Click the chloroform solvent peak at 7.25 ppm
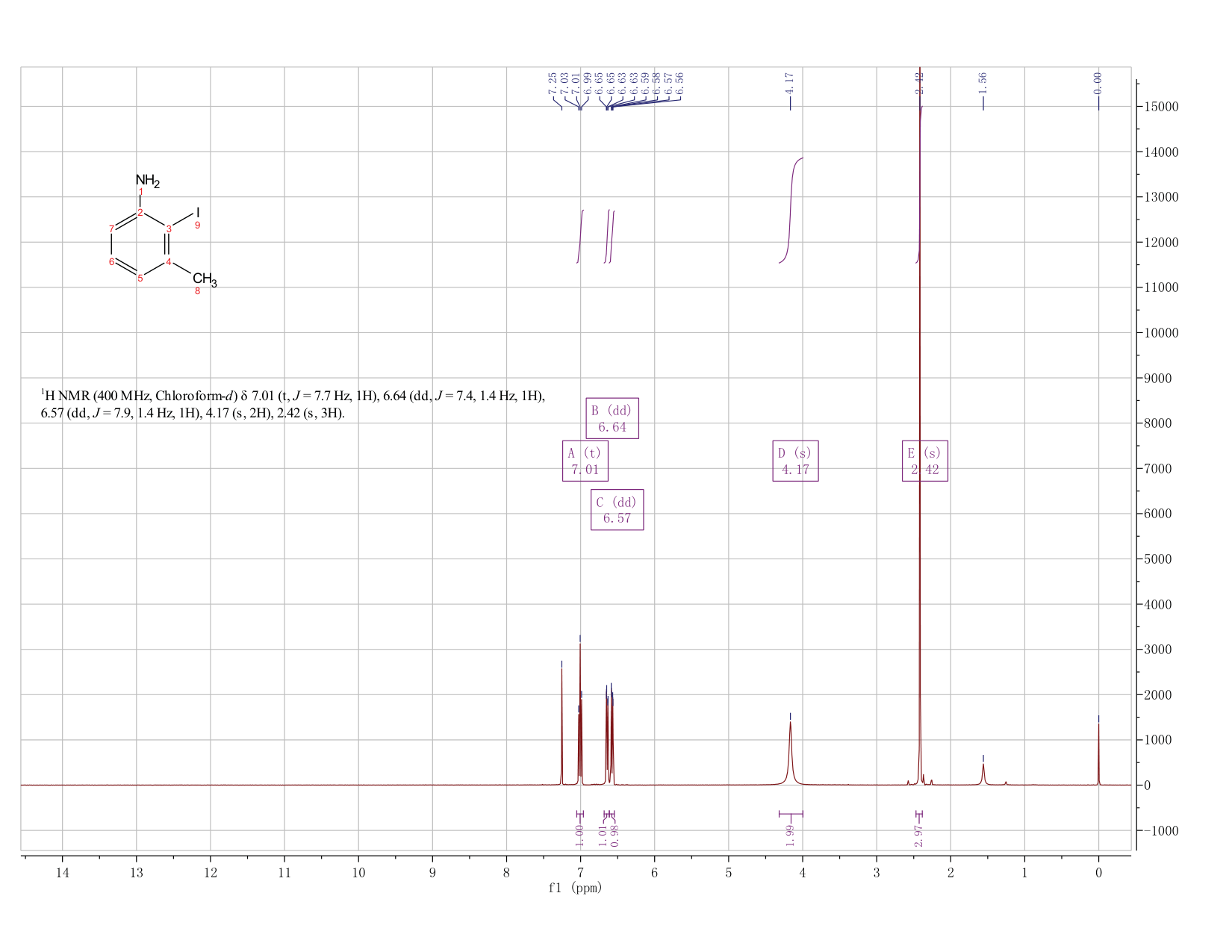Image resolution: width=1232 pixels, height=952 pixels. (561, 726)
